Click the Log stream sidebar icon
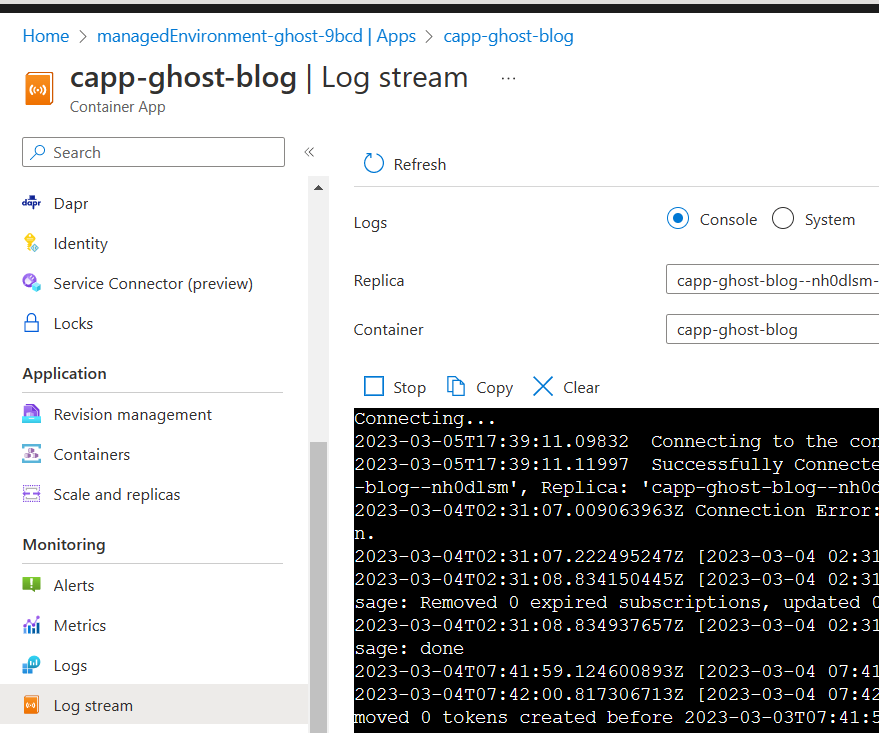Viewport: 879px width, 733px height. tap(31, 705)
